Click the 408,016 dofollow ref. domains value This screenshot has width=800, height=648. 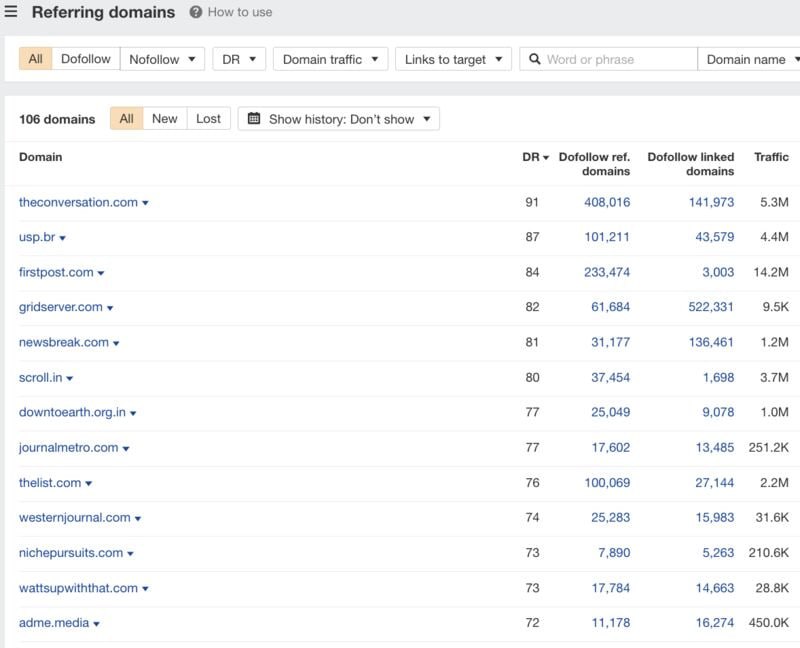pyautogui.click(x=607, y=202)
